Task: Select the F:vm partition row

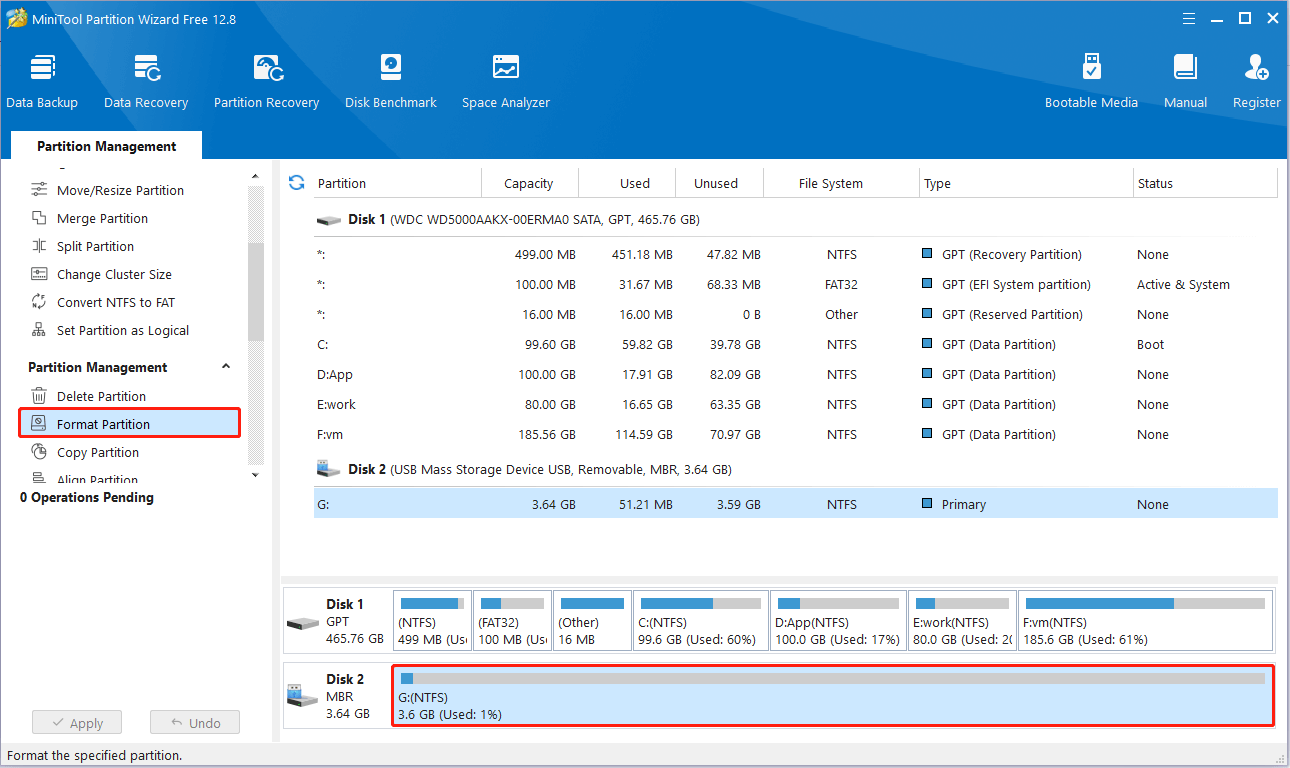Action: (796, 434)
